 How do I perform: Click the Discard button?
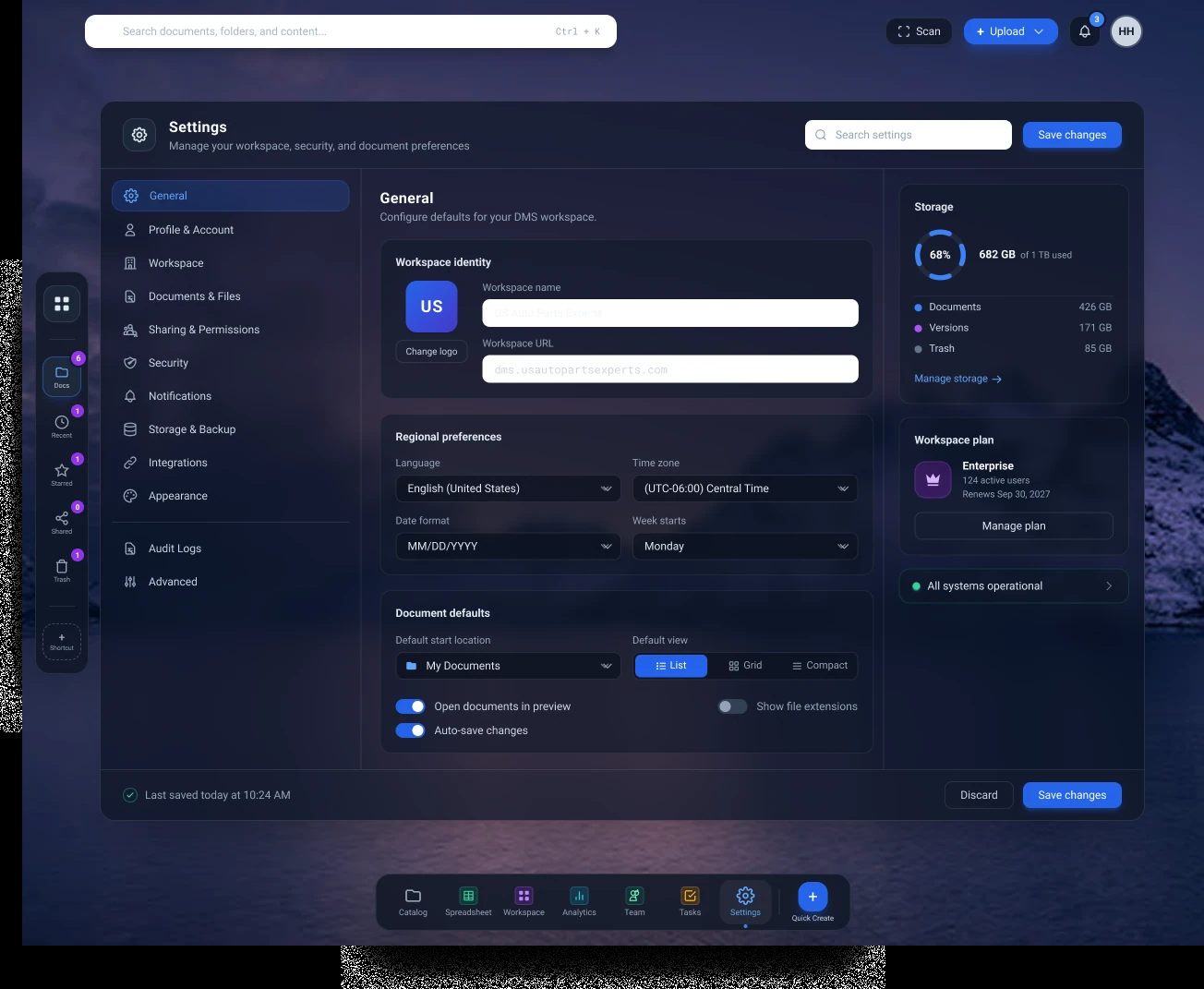(979, 795)
